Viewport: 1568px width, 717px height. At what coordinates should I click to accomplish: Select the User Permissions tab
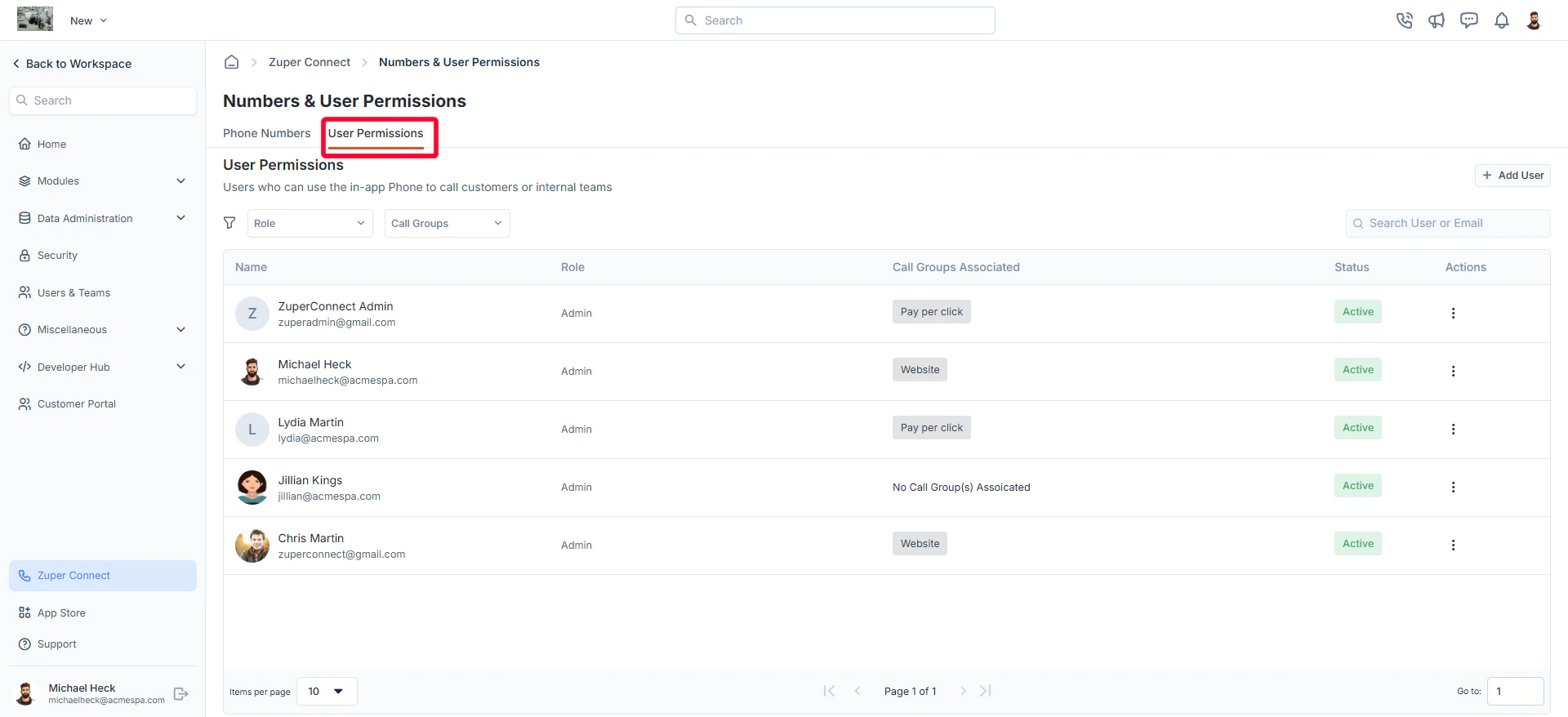click(x=376, y=135)
